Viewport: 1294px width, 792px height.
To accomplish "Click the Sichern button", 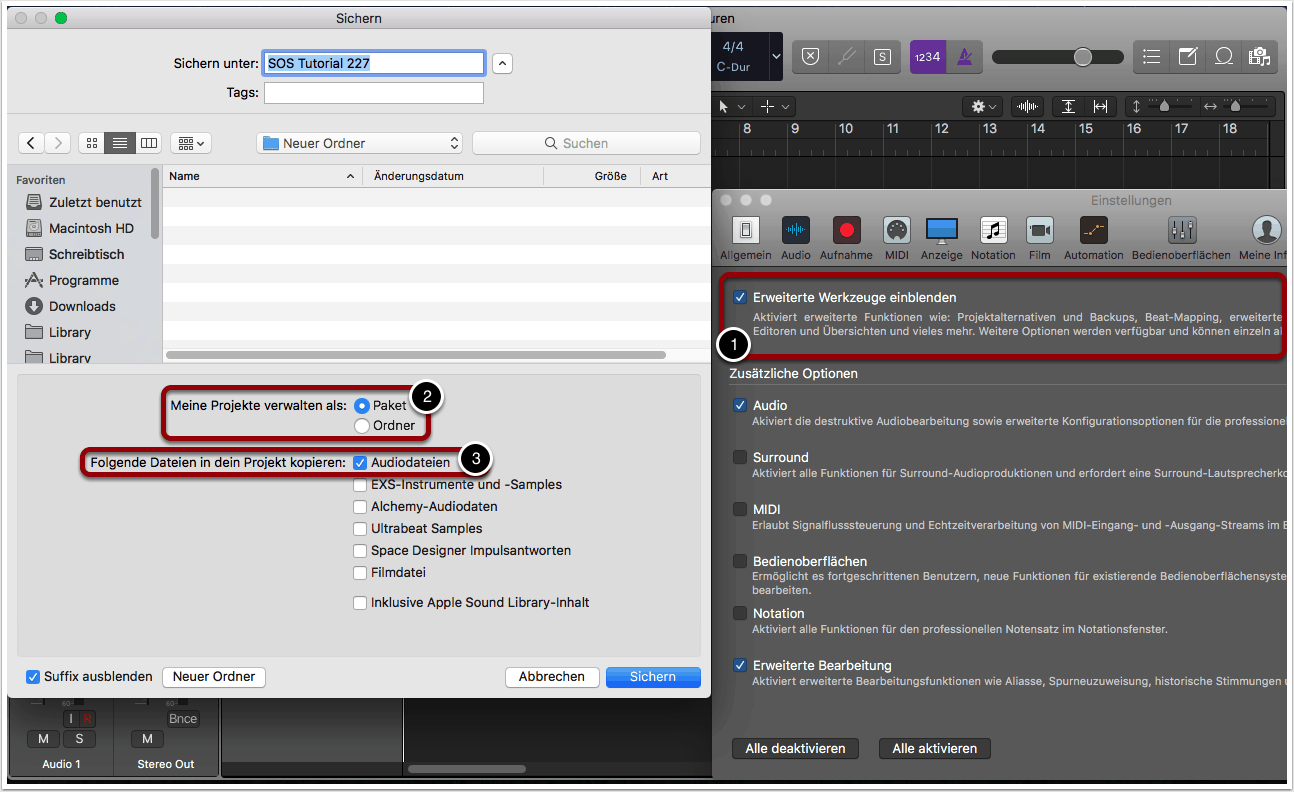I will click(x=652, y=677).
